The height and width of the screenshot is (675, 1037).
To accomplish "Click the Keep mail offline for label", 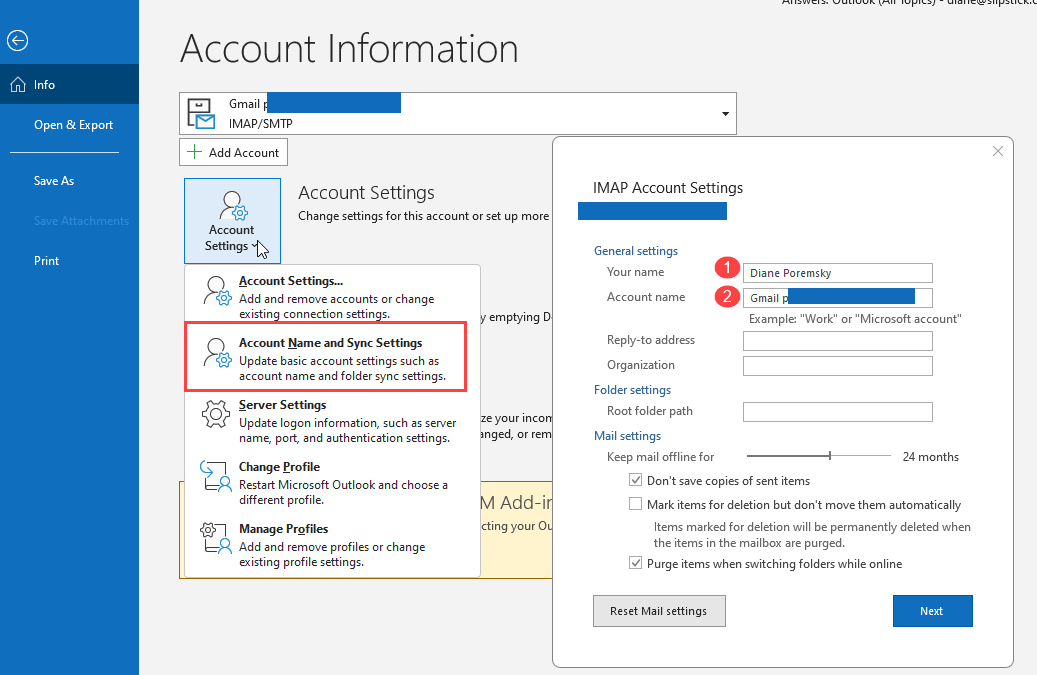I will point(660,457).
